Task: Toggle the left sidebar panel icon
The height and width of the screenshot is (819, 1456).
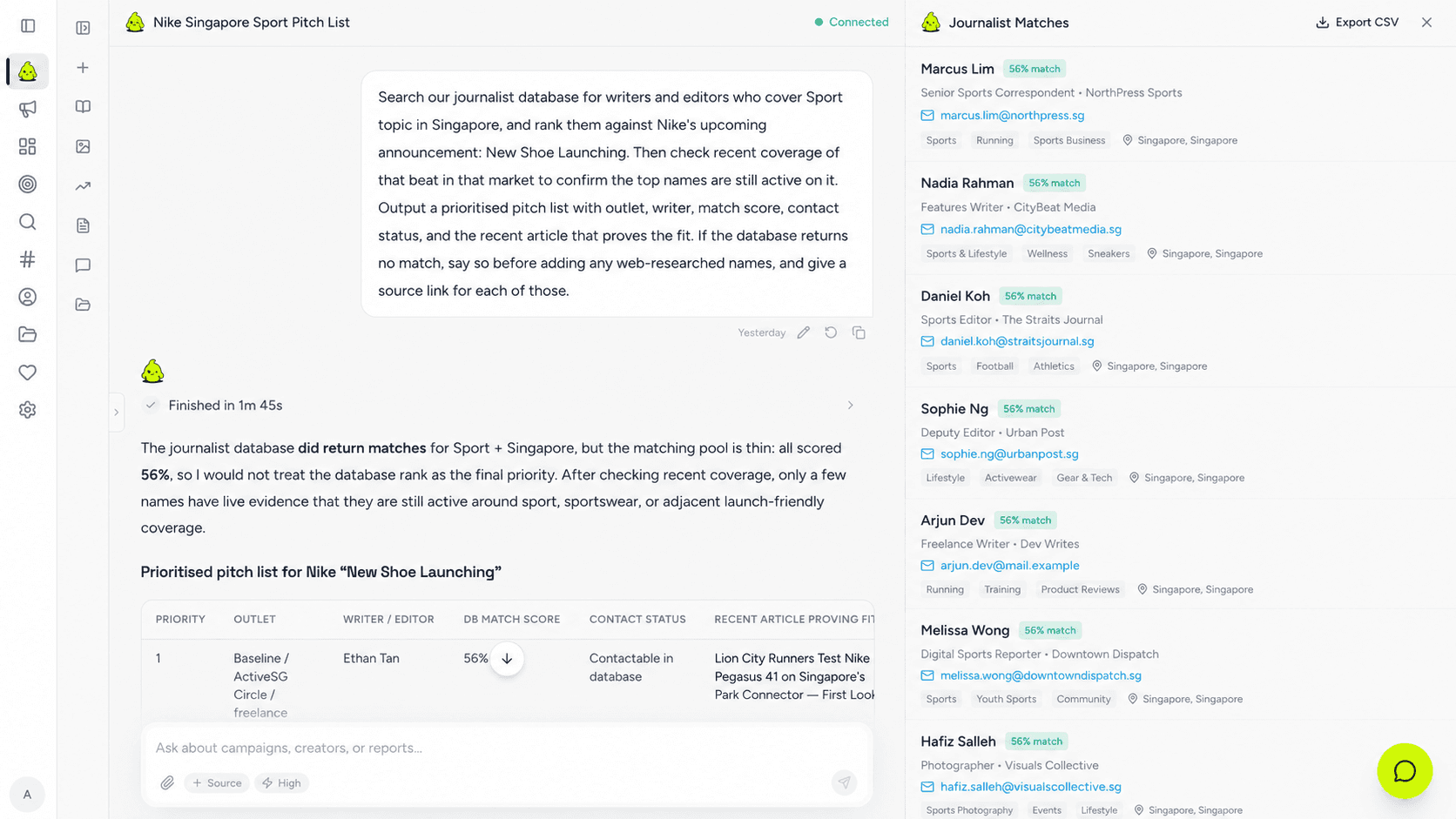Action: [x=28, y=26]
